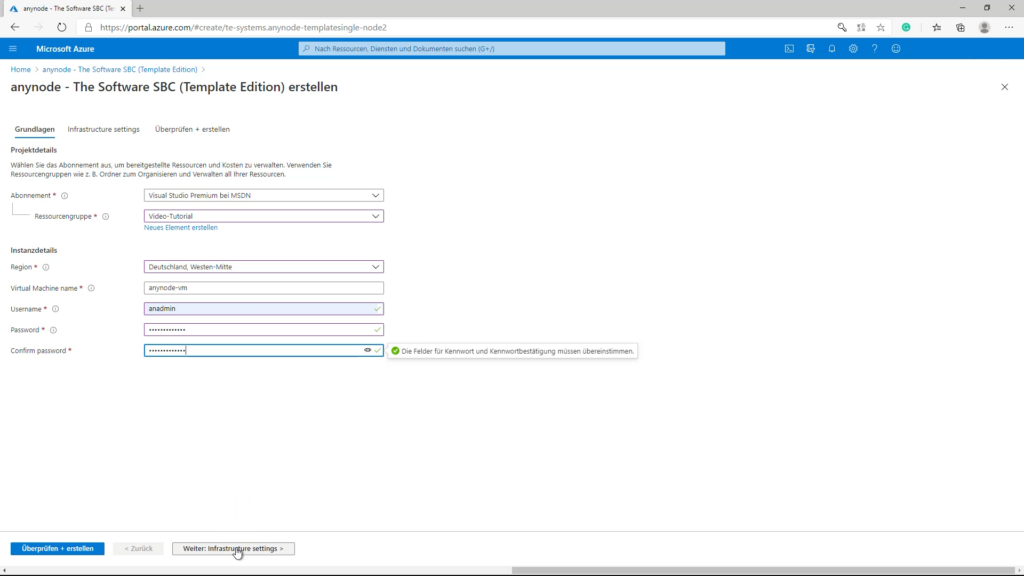This screenshot has height=576, width=1024.
Task: Switch to the Infrastructure settings tab
Action: coord(103,129)
